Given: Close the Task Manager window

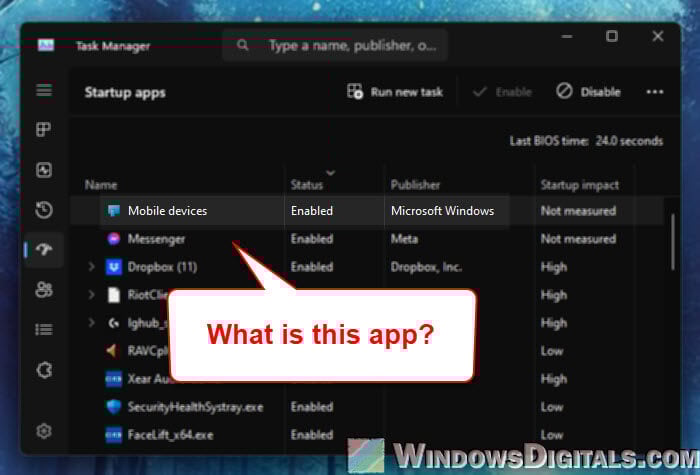Looking at the screenshot, I should pos(658,36).
